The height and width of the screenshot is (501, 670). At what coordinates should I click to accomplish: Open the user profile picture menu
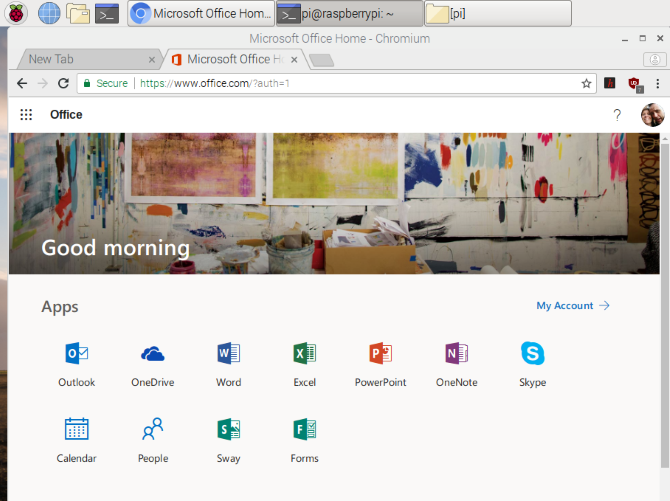pos(652,115)
